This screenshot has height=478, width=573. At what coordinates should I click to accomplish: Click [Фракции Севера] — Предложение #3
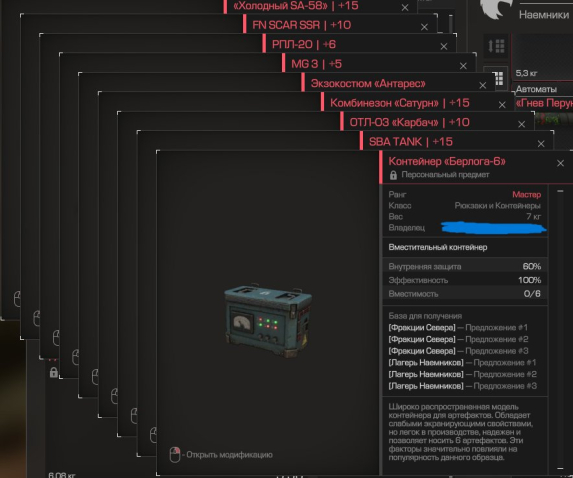[458, 351]
